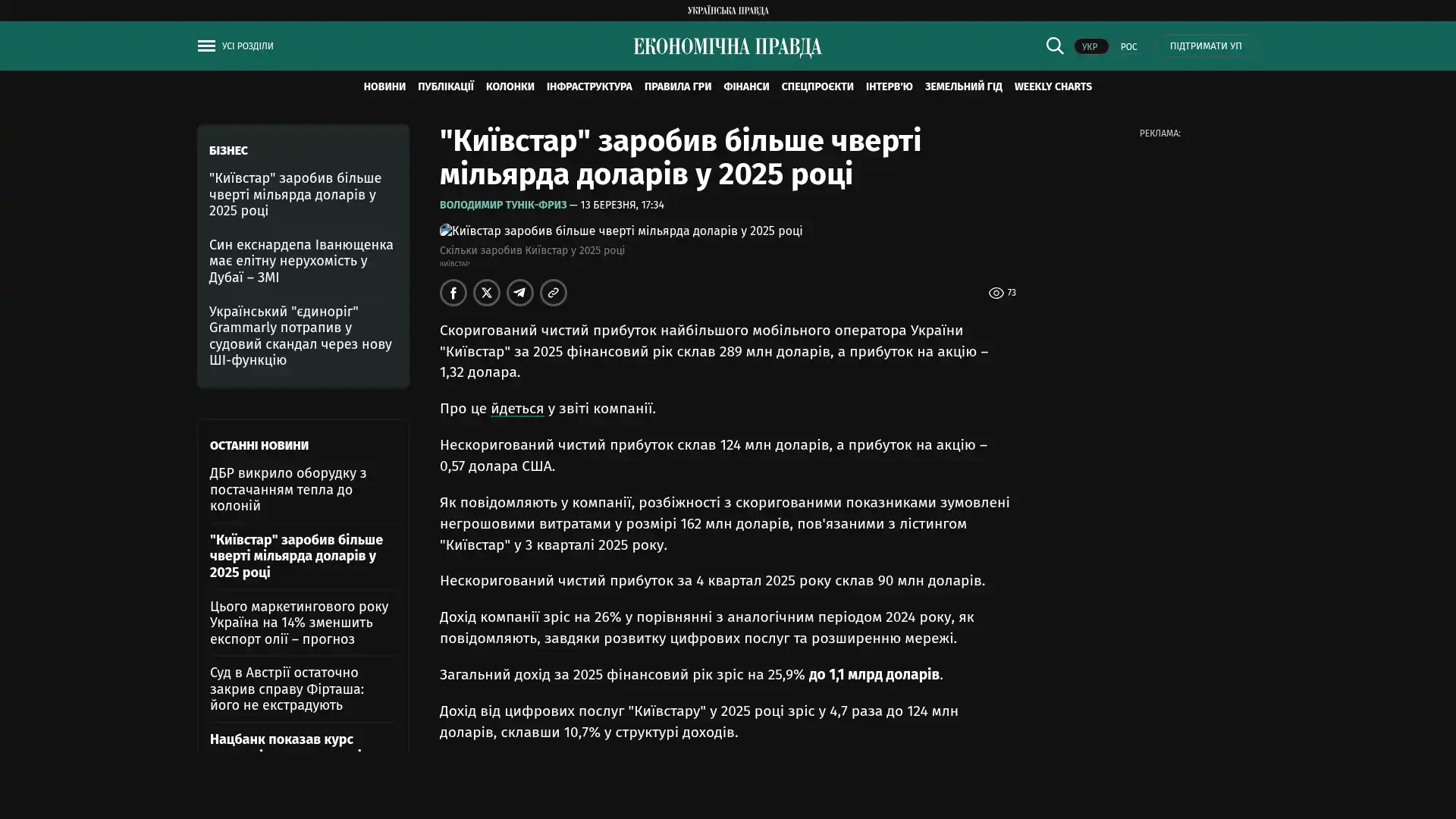Share article on X (Twitter)

pyautogui.click(x=487, y=293)
